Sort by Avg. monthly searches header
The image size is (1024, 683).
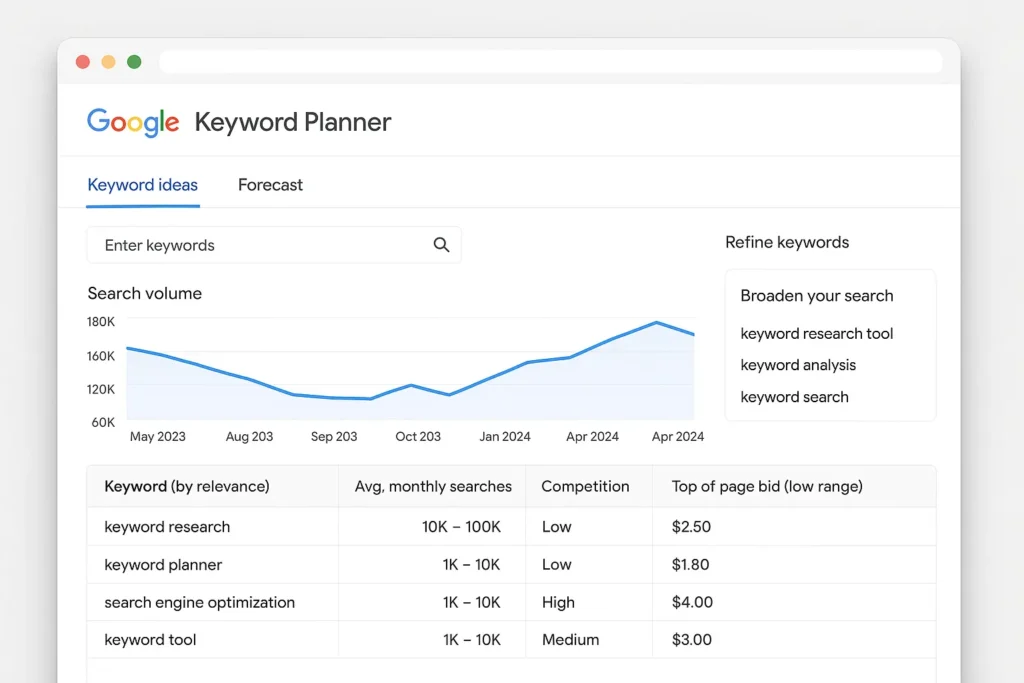tap(433, 486)
